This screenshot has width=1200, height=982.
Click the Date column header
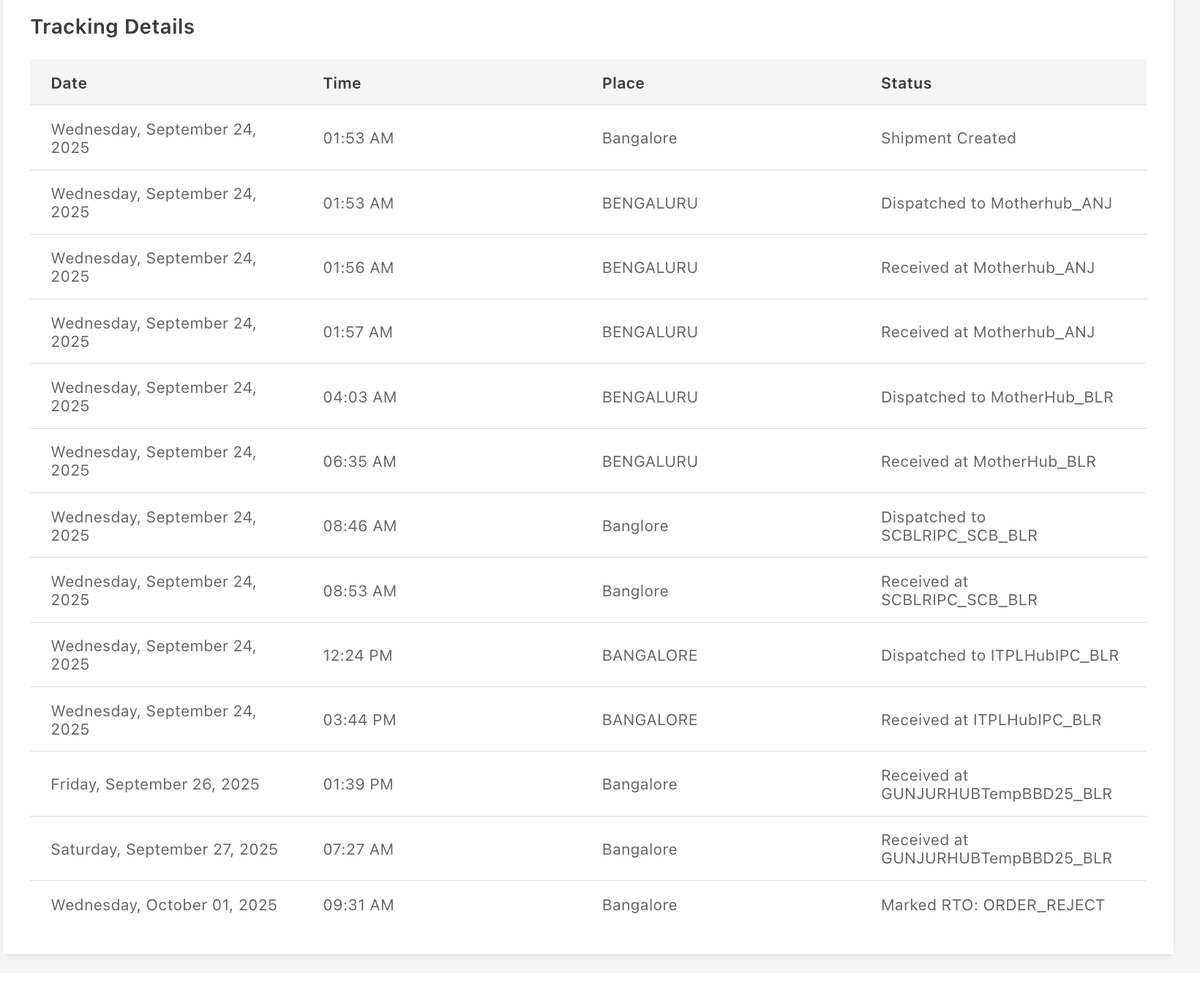pos(69,83)
